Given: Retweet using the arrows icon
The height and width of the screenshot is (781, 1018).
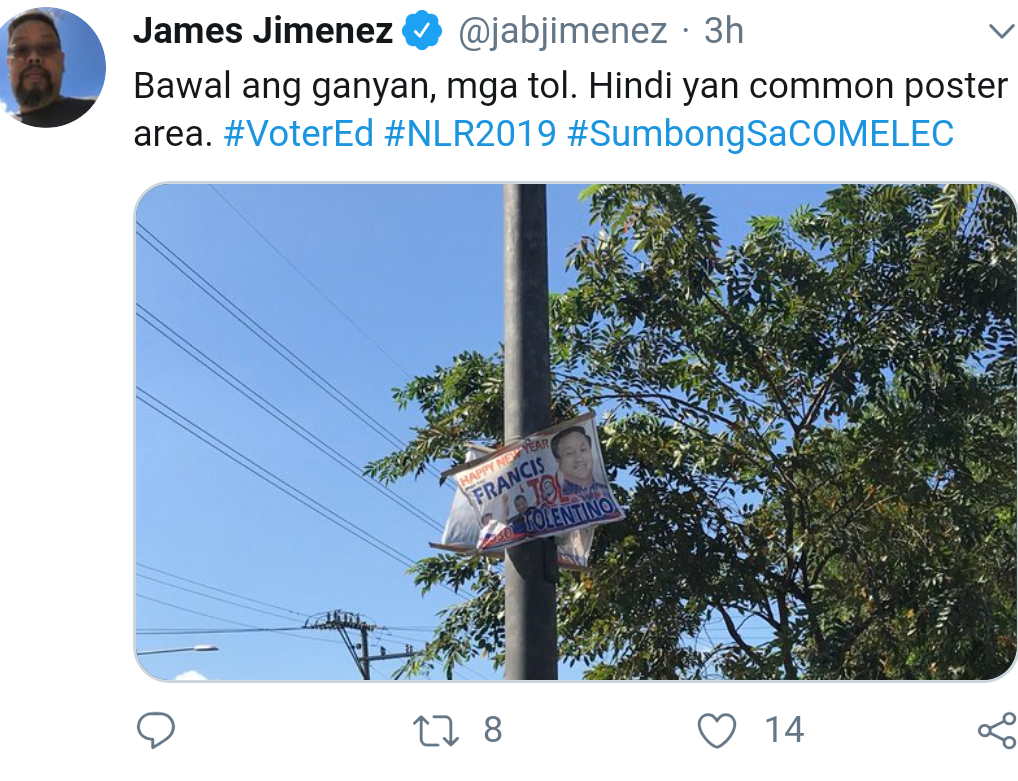Looking at the screenshot, I should (x=436, y=730).
